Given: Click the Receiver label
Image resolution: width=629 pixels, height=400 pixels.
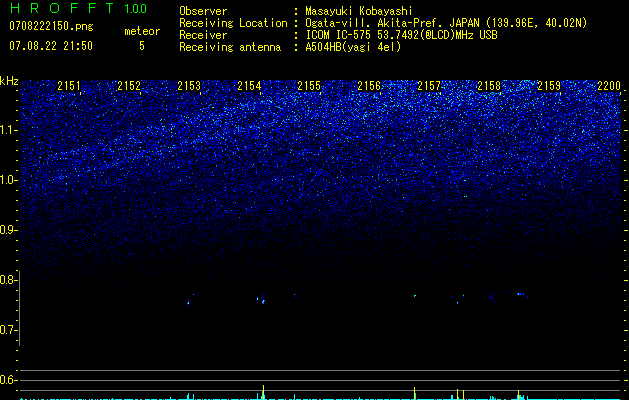Looking at the screenshot, I should tap(203, 35).
